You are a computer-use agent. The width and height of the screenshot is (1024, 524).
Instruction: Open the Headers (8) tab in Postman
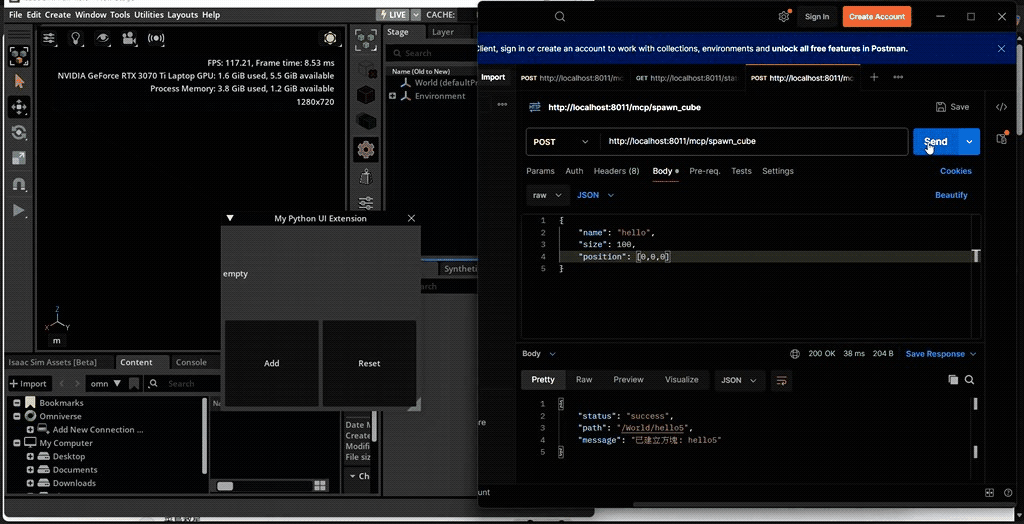tap(616, 171)
